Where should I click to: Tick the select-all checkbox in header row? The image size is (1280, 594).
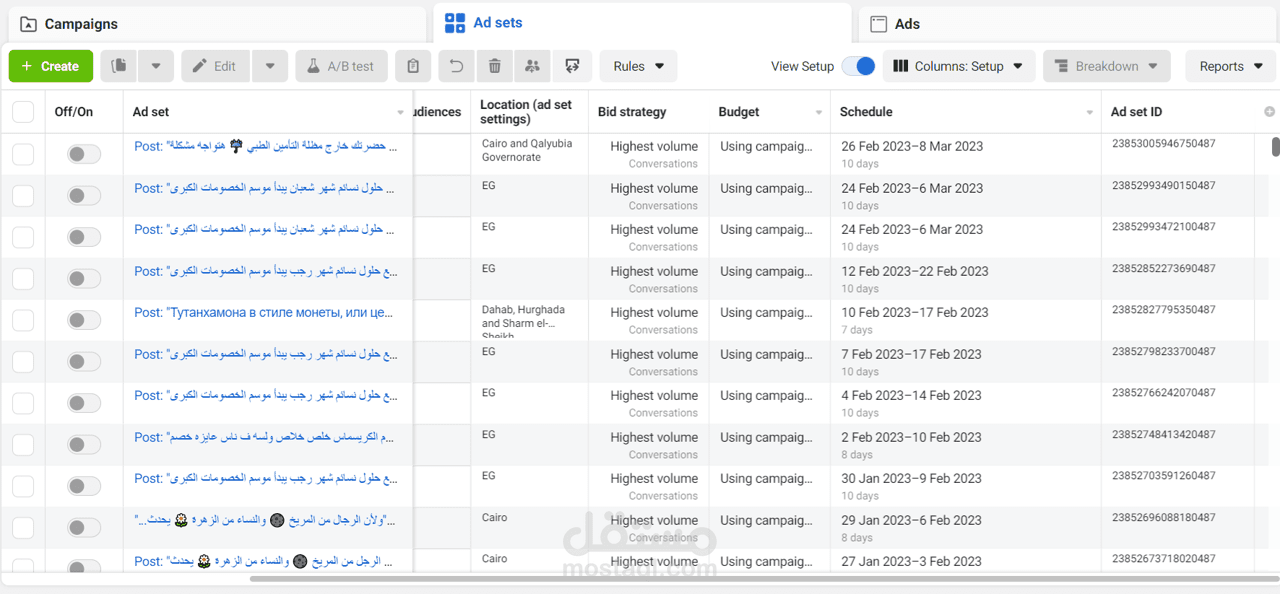click(x=23, y=112)
